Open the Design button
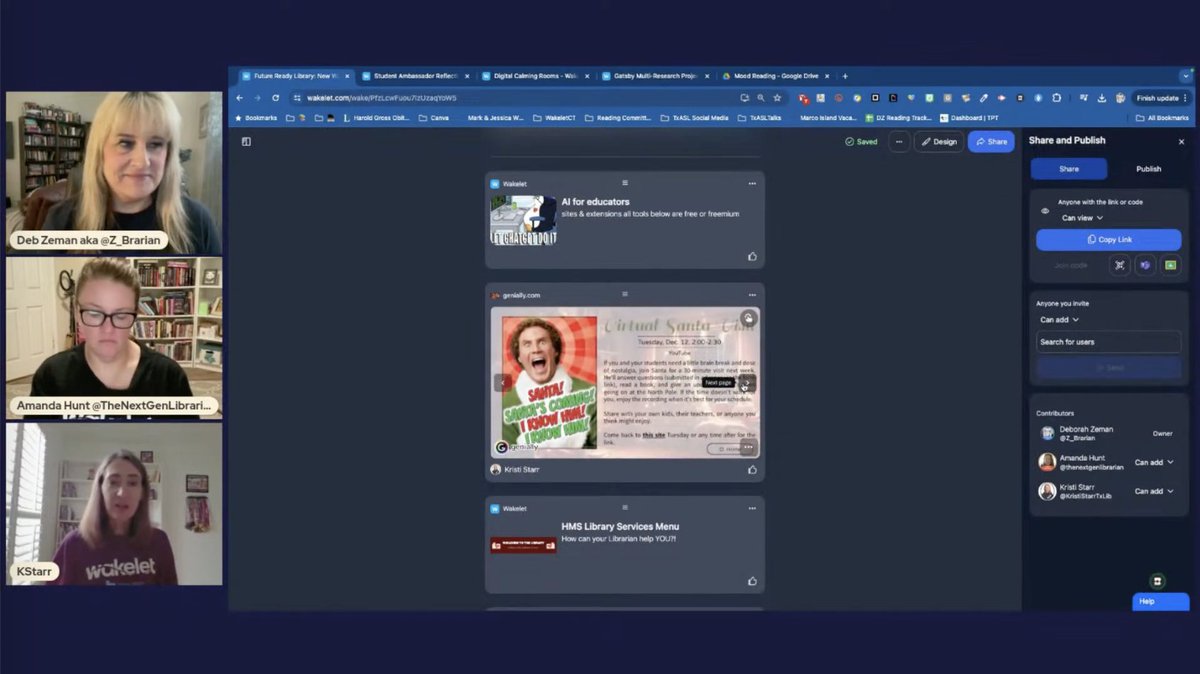Screen dimensions: 1200x674 point(939,142)
